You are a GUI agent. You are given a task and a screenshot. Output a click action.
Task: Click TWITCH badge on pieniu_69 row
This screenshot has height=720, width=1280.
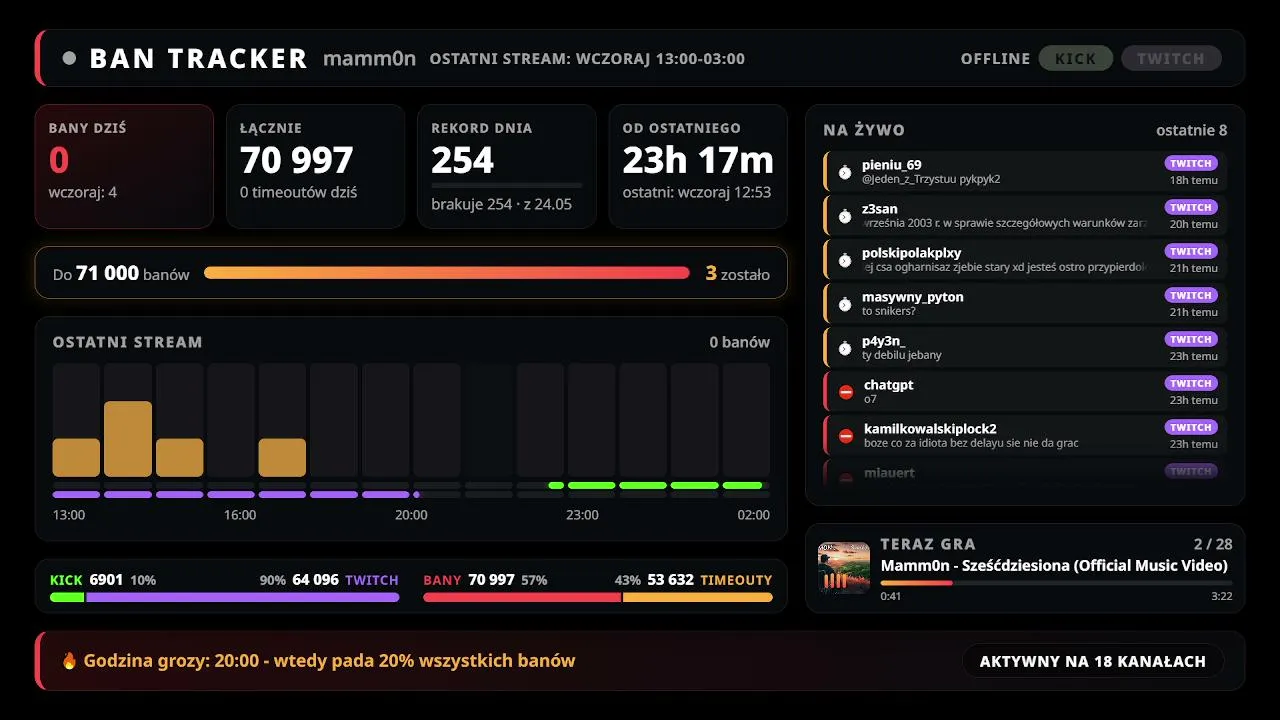tap(1191, 163)
